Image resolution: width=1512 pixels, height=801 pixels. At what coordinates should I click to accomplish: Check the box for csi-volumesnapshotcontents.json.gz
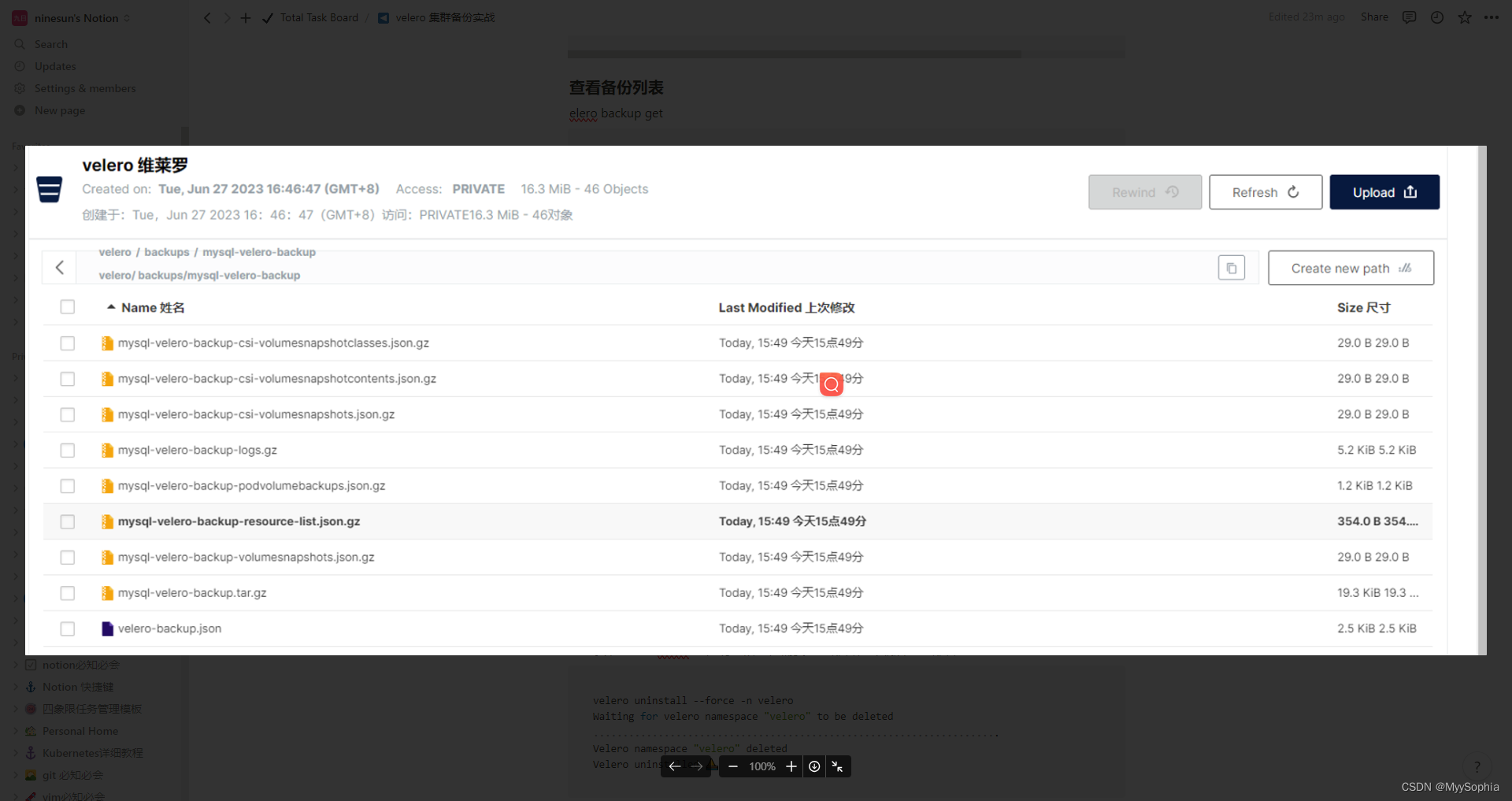[68, 379]
